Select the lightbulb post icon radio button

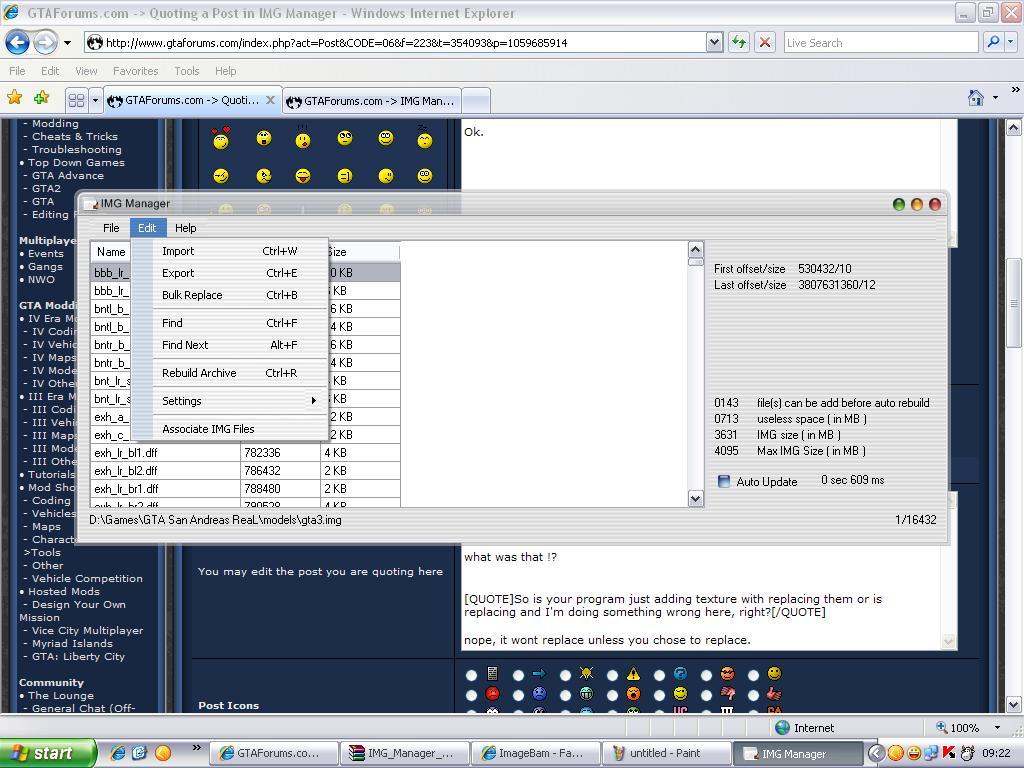[566, 675]
